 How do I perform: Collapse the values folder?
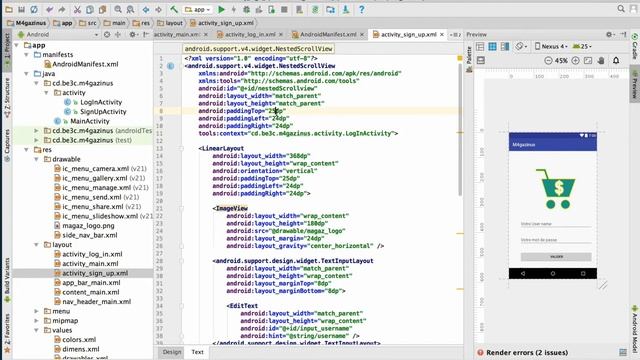pyautogui.click(x=36, y=330)
